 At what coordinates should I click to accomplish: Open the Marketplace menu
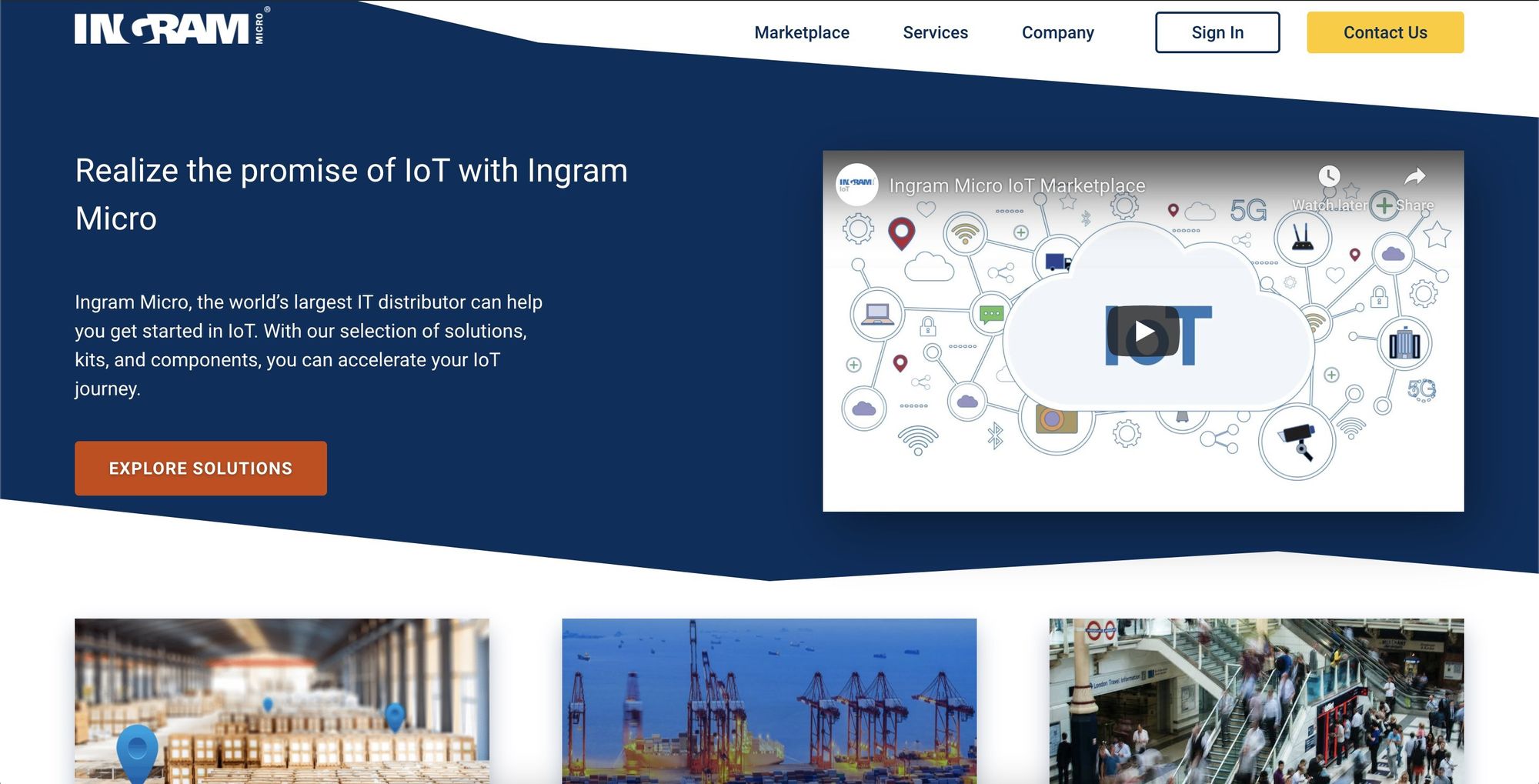pos(802,32)
